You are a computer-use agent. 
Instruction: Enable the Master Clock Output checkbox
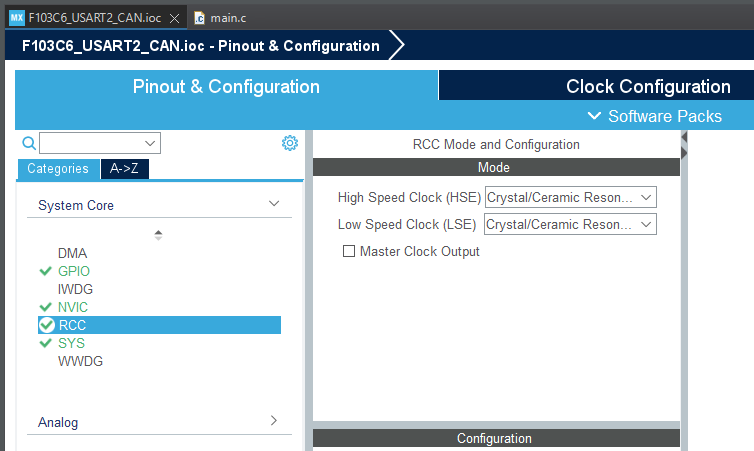(x=349, y=252)
